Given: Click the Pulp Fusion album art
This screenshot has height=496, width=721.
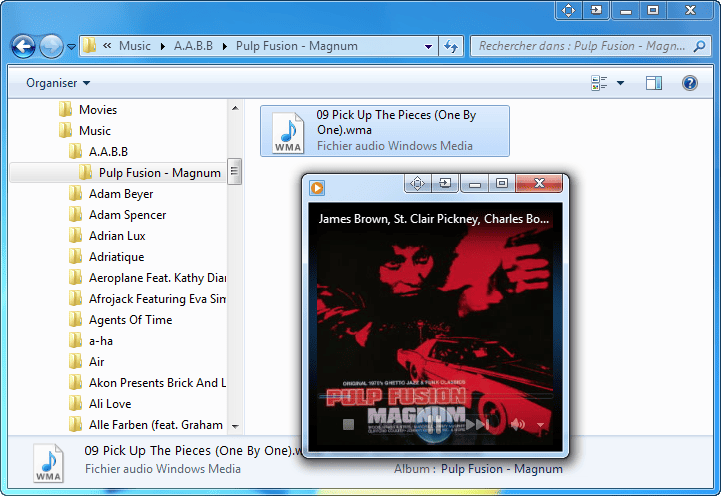Looking at the screenshot, I should pyautogui.click(x=435, y=327).
